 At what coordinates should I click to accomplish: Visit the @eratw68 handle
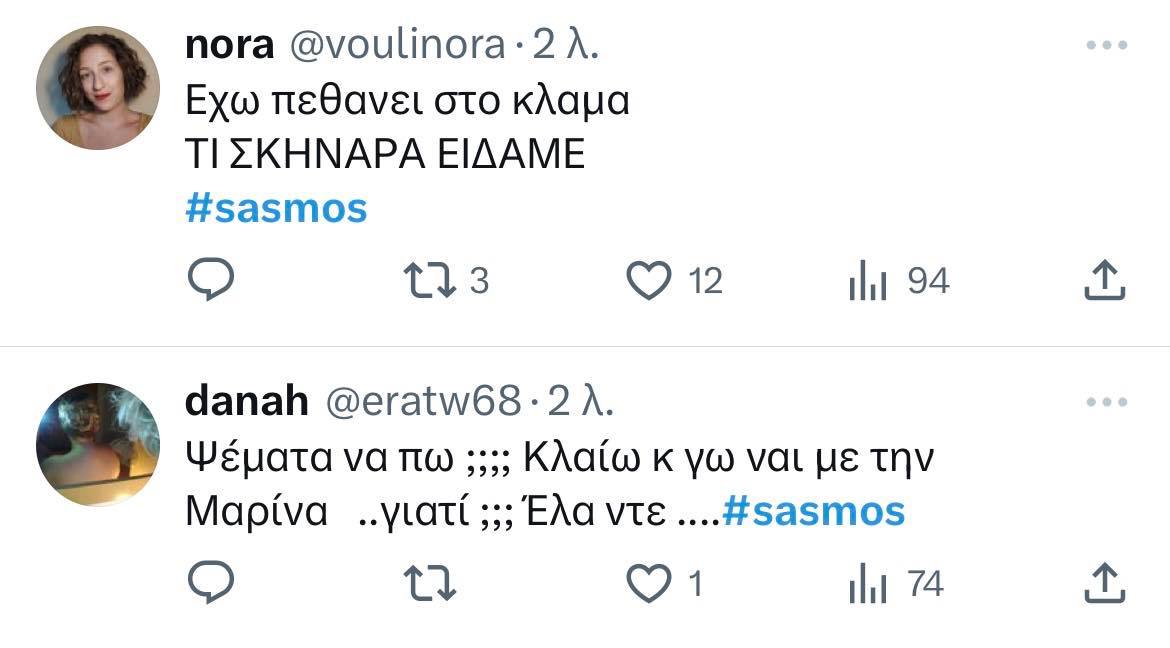[423, 402]
